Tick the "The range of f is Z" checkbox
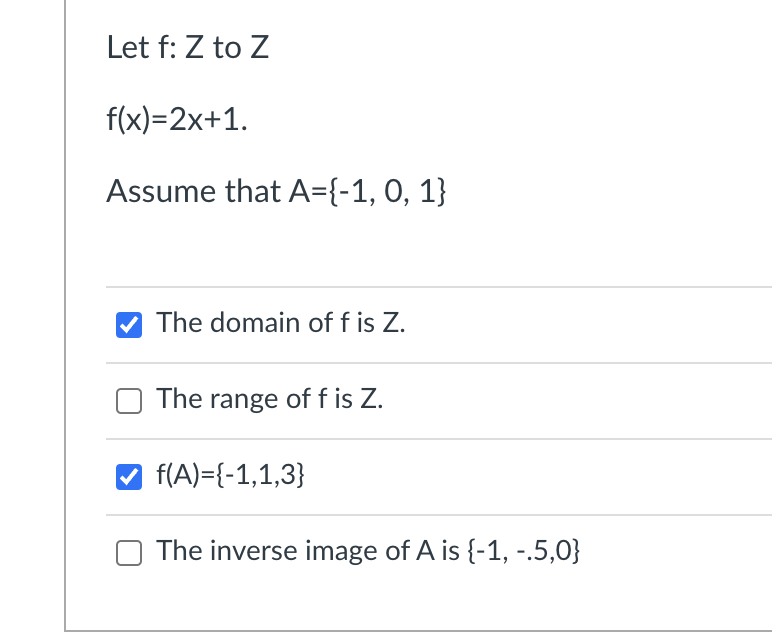Viewport: 772px width, 644px height. pos(129,401)
